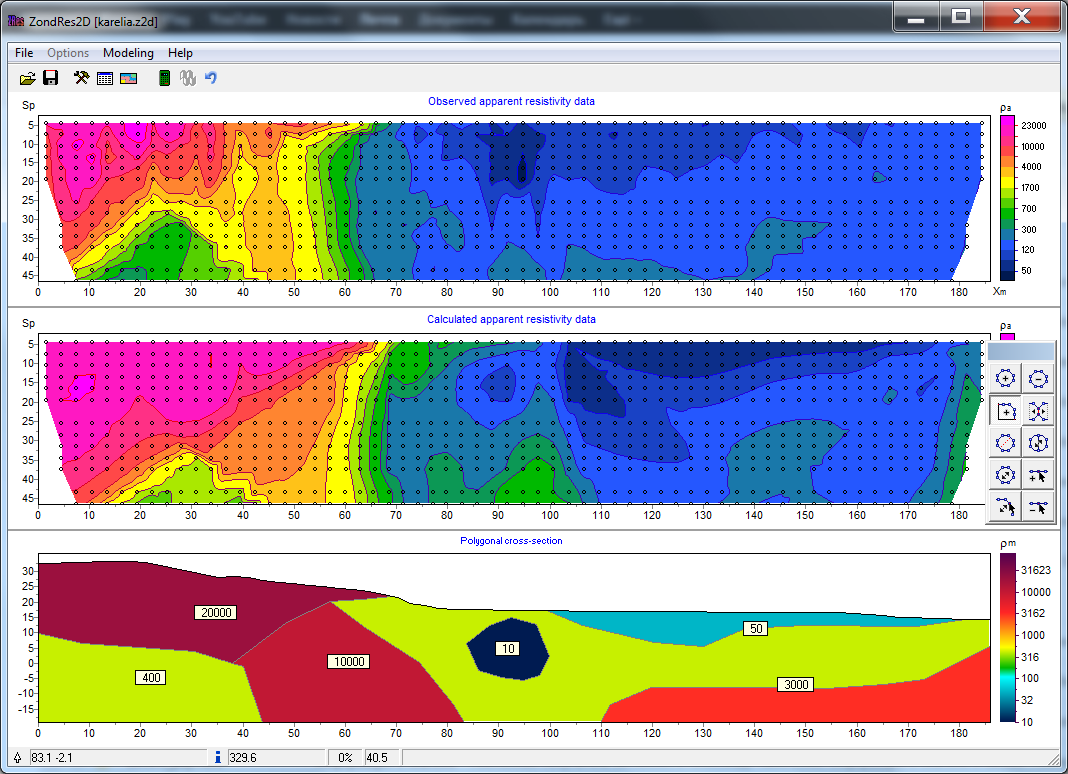1068x774 pixels.
Task: Select the remove polygon (circle minus) tool
Action: [x=1039, y=378]
